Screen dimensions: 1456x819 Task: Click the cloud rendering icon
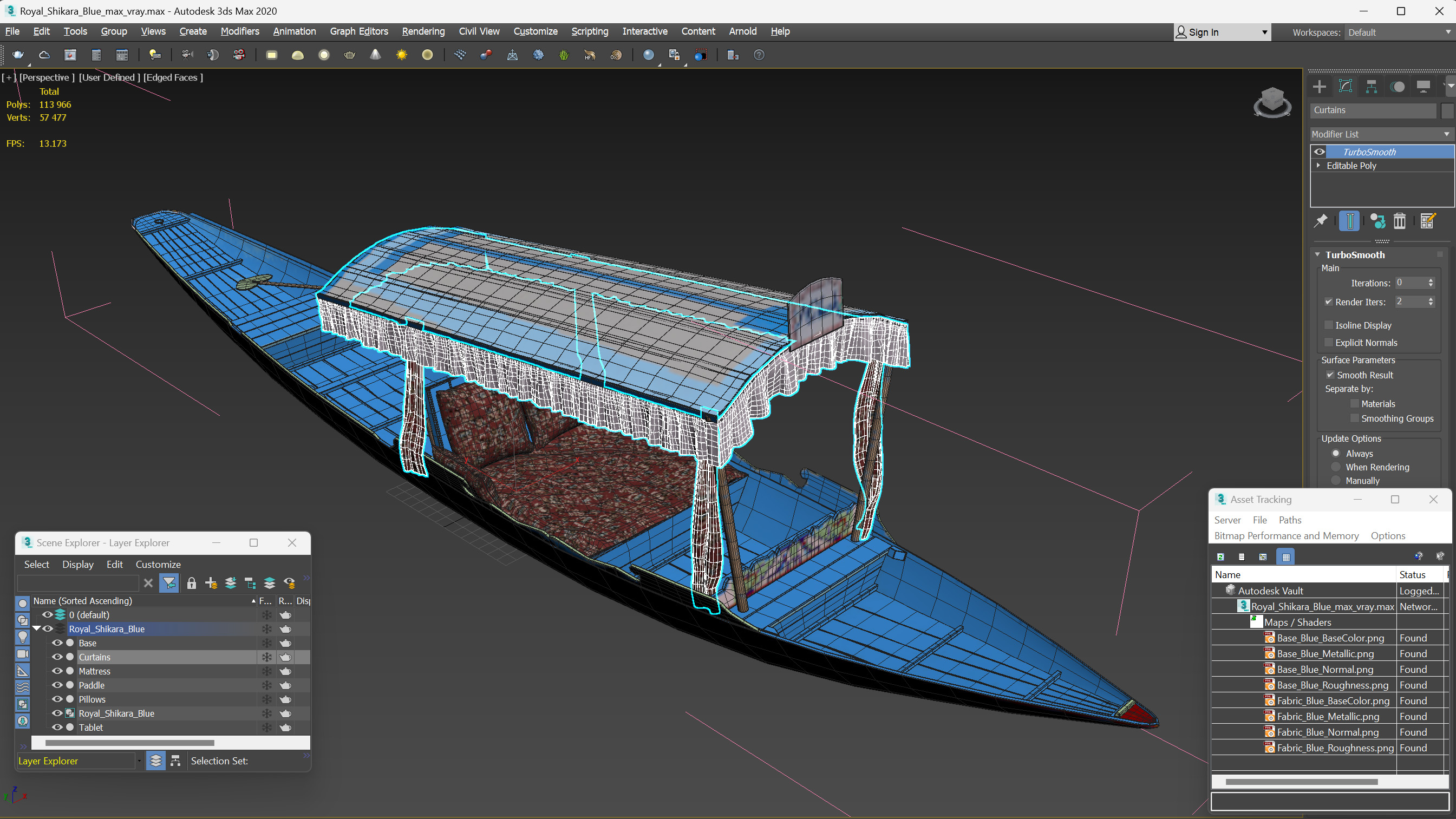pos(44,55)
